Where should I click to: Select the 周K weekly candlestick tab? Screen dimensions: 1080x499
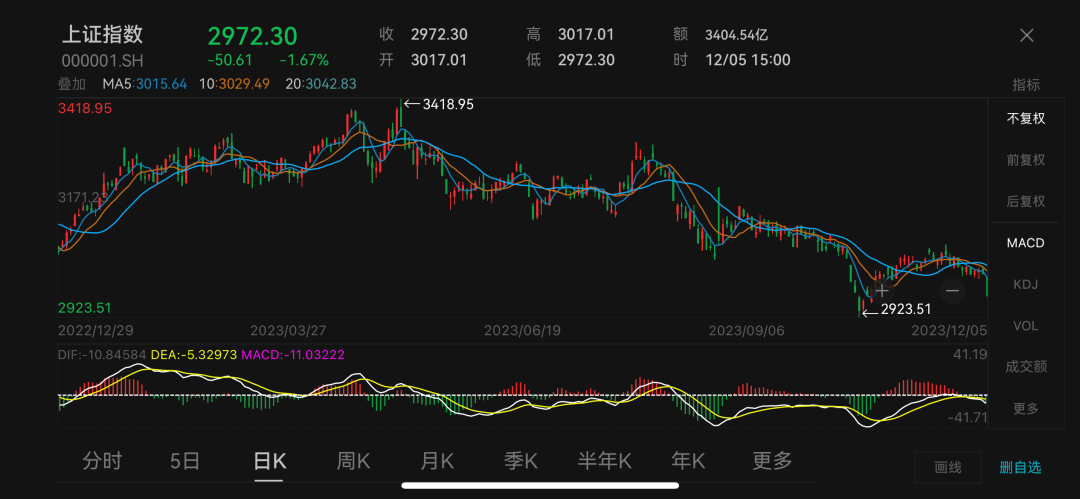(x=353, y=460)
